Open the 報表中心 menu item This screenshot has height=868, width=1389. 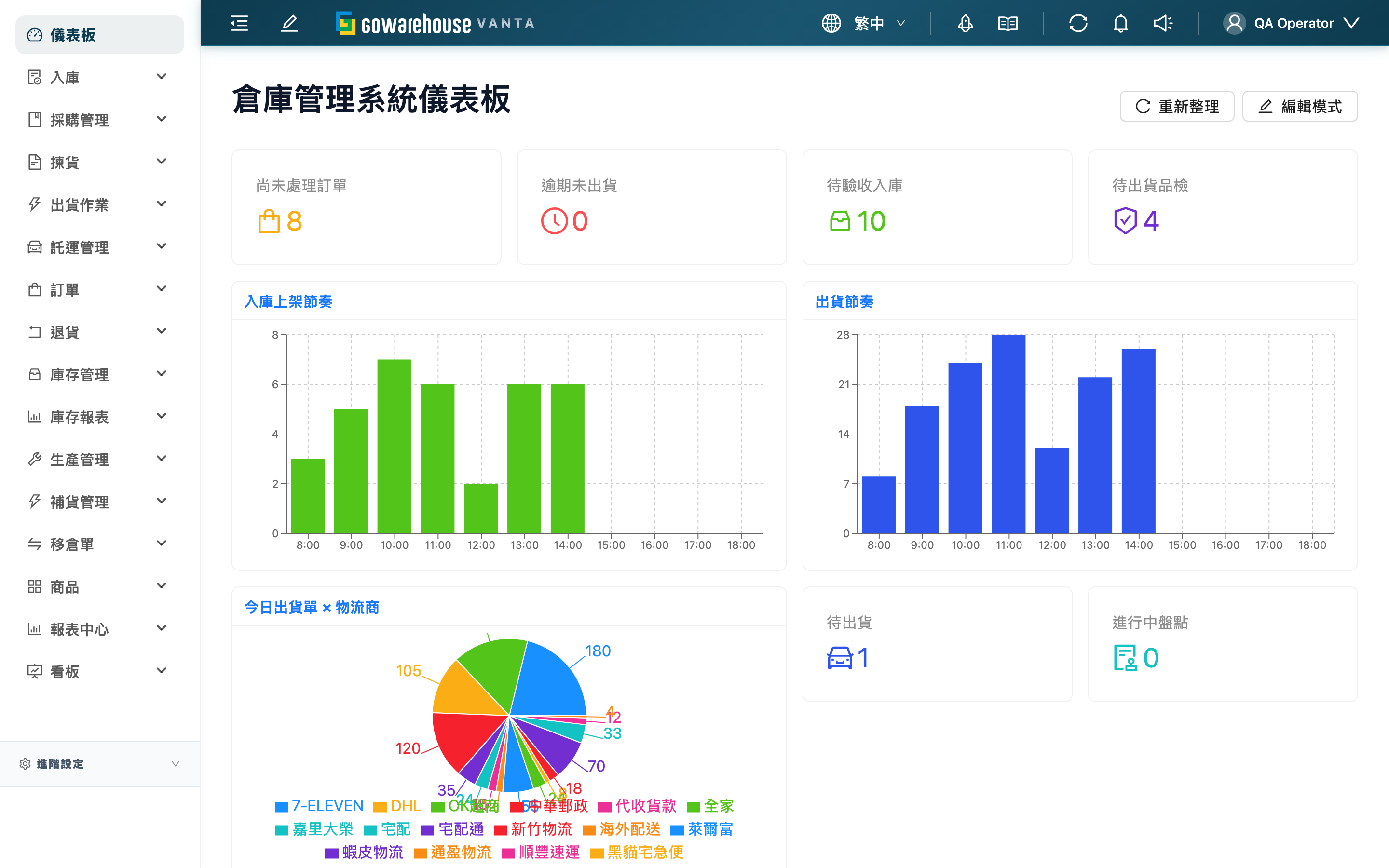100,629
